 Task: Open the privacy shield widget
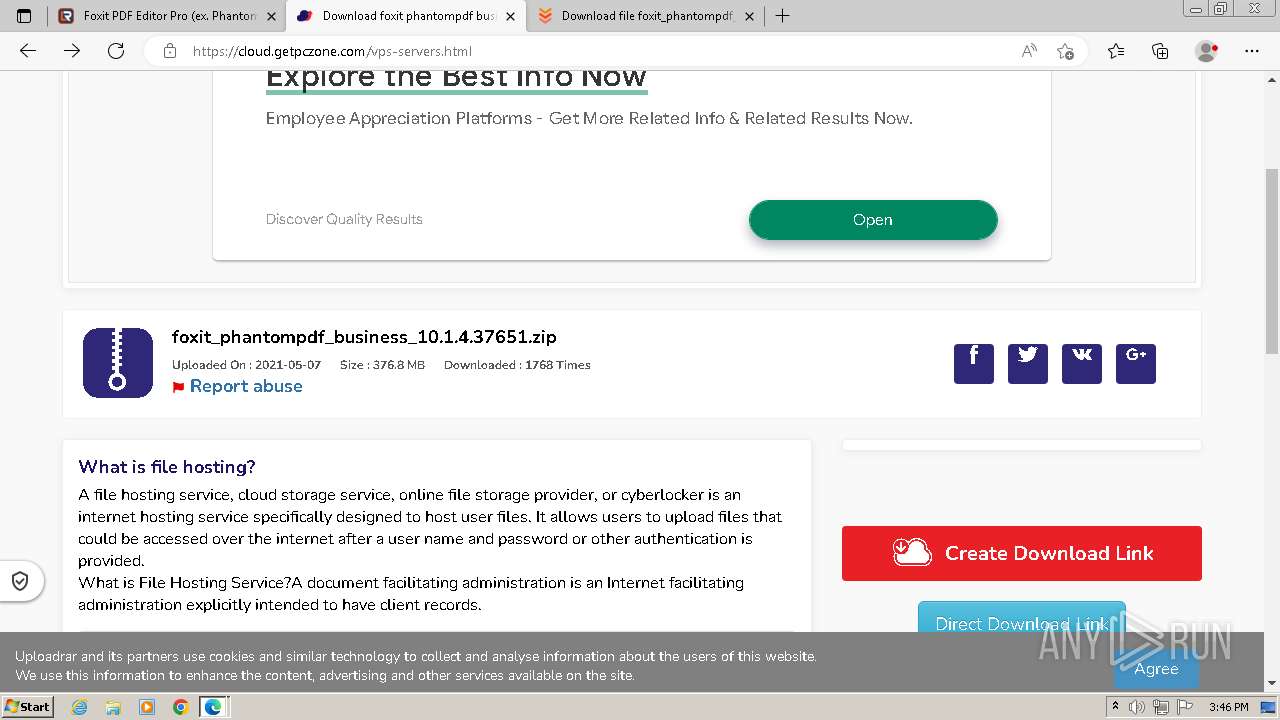click(20, 581)
